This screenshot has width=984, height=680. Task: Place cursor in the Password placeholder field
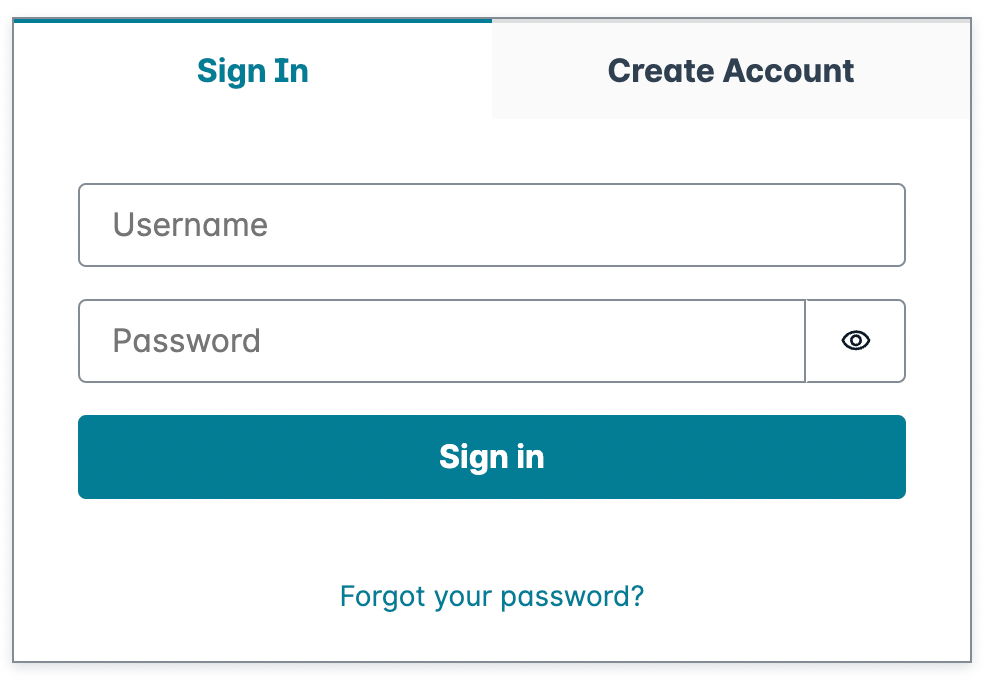442,341
